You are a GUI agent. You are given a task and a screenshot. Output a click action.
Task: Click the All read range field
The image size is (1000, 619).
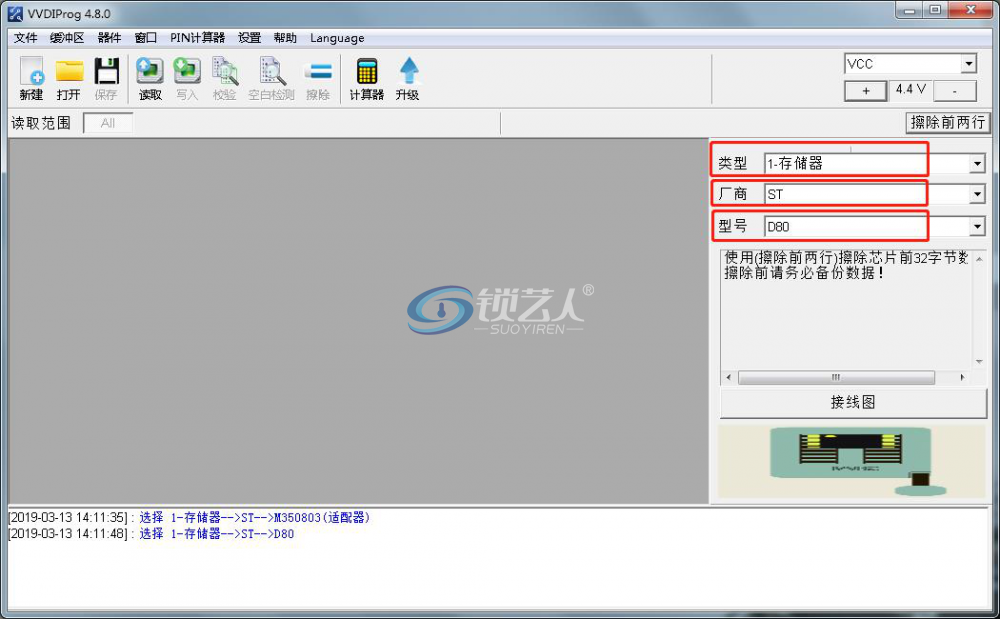tap(108, 123)
